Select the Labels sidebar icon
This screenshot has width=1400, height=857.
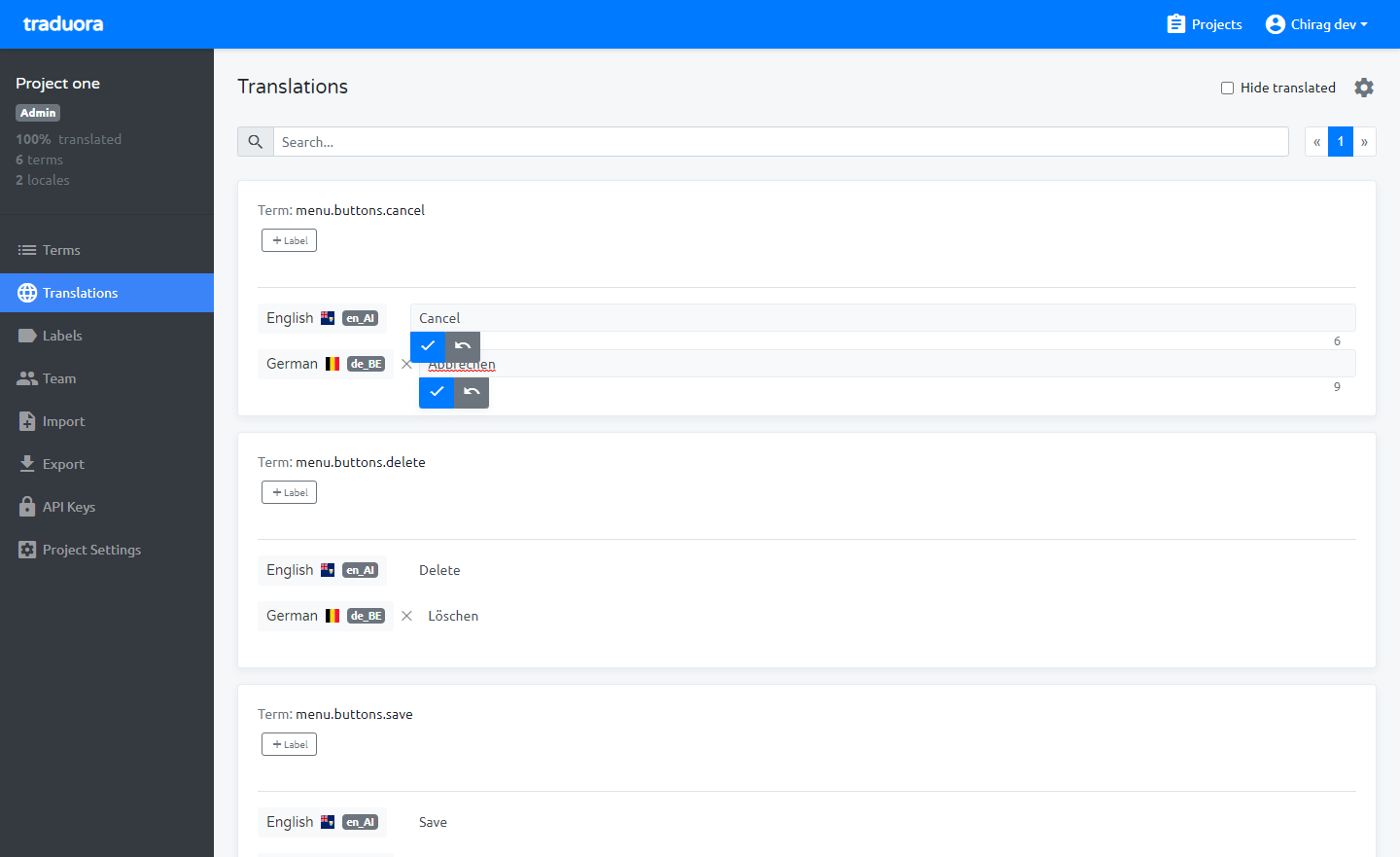tap(28, 336)
